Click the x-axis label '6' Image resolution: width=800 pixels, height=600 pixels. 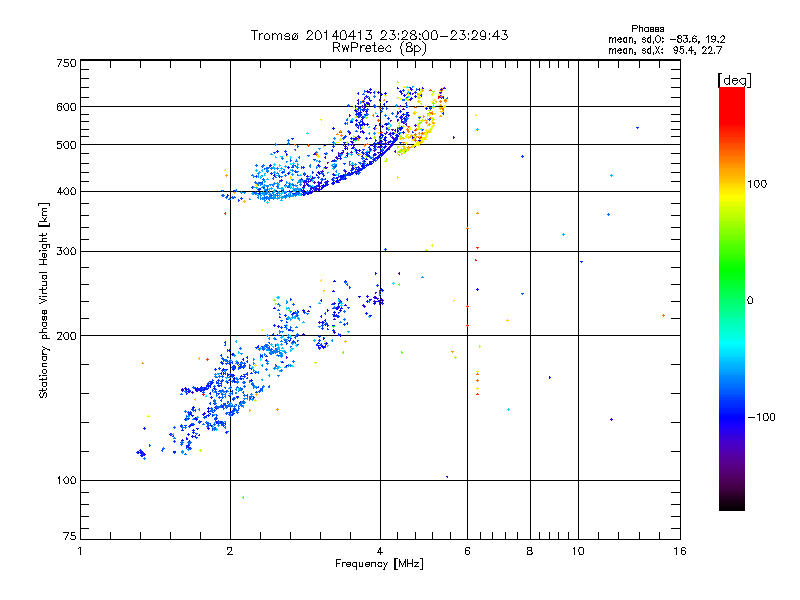point(467,551)
